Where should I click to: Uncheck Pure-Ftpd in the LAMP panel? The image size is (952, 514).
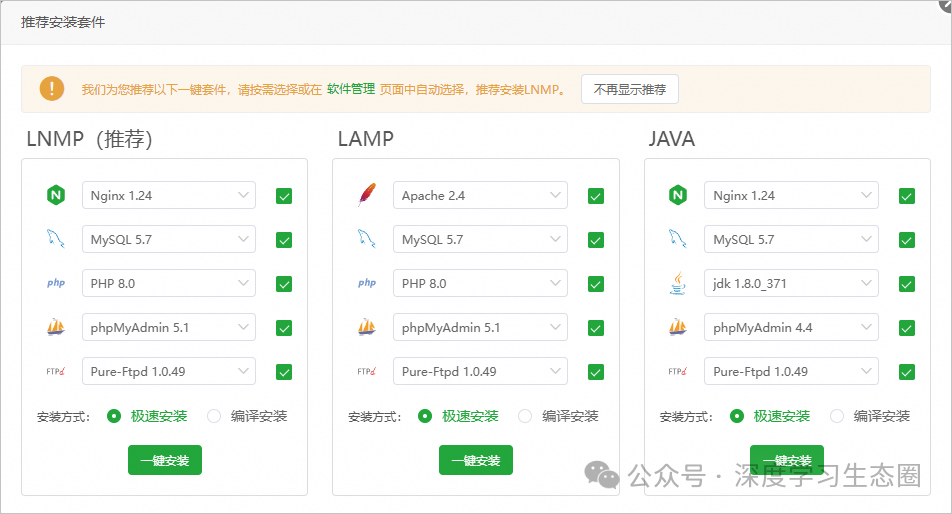[x=596, y=372]
